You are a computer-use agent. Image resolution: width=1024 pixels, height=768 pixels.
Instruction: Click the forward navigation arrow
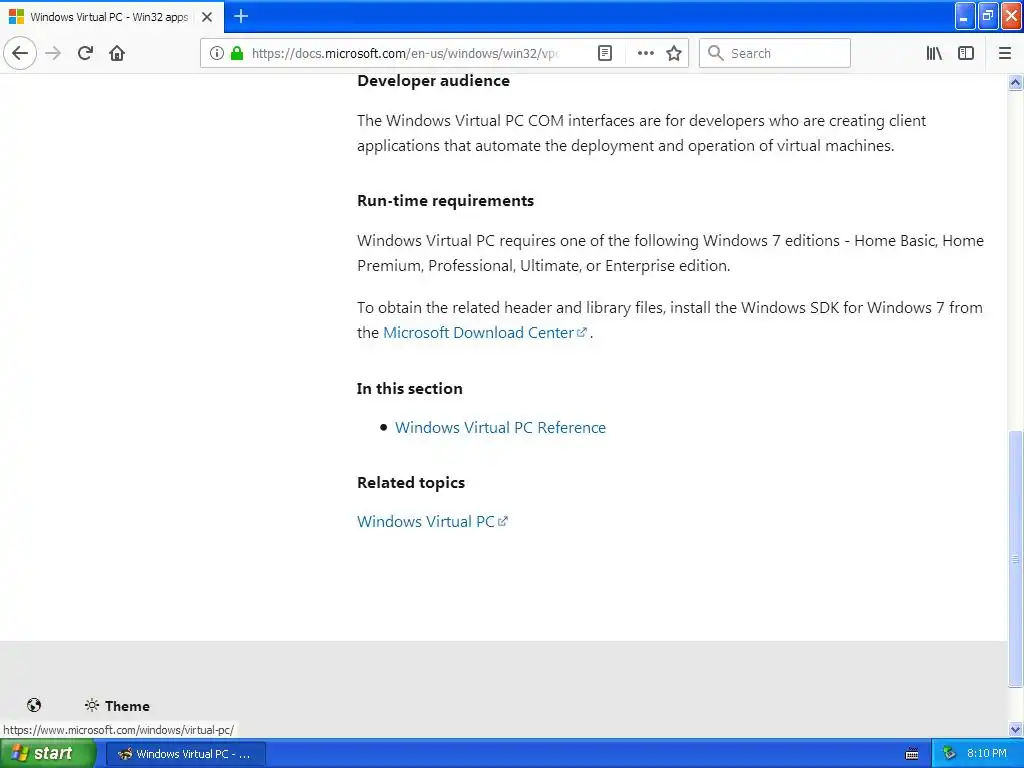(54, 53)
